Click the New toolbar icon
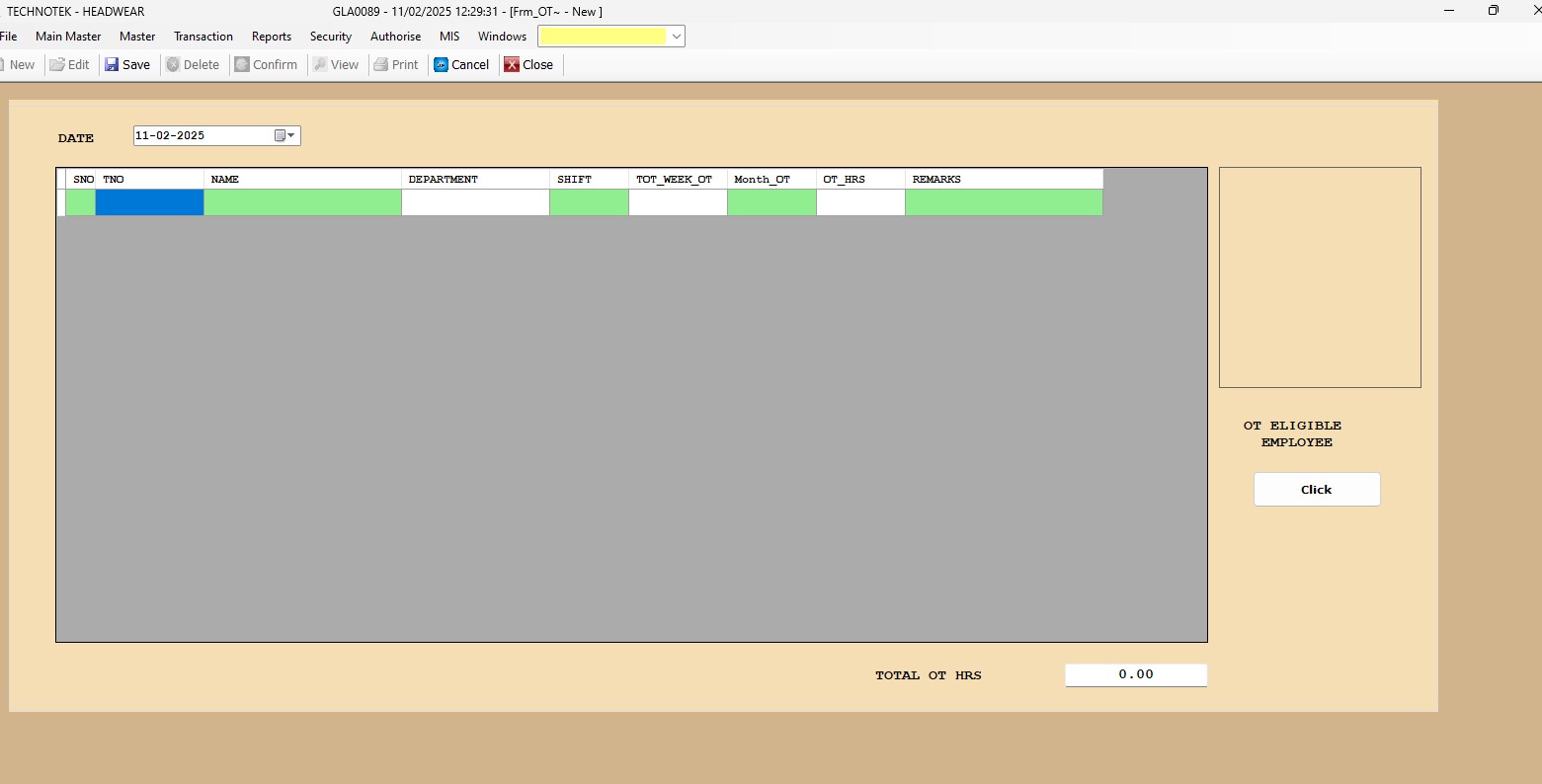The image size is (1542, 784). [x=4, y=65]
